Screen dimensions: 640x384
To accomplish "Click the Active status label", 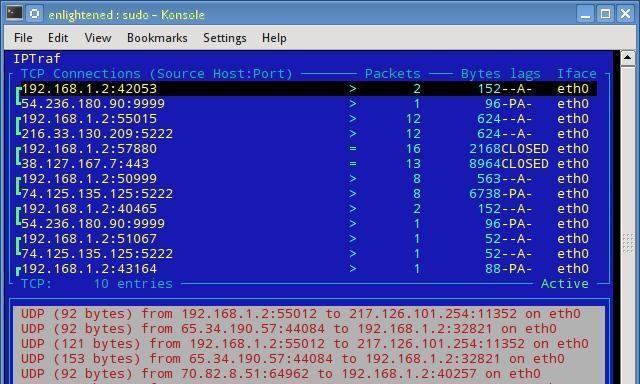I will (565, 284).
